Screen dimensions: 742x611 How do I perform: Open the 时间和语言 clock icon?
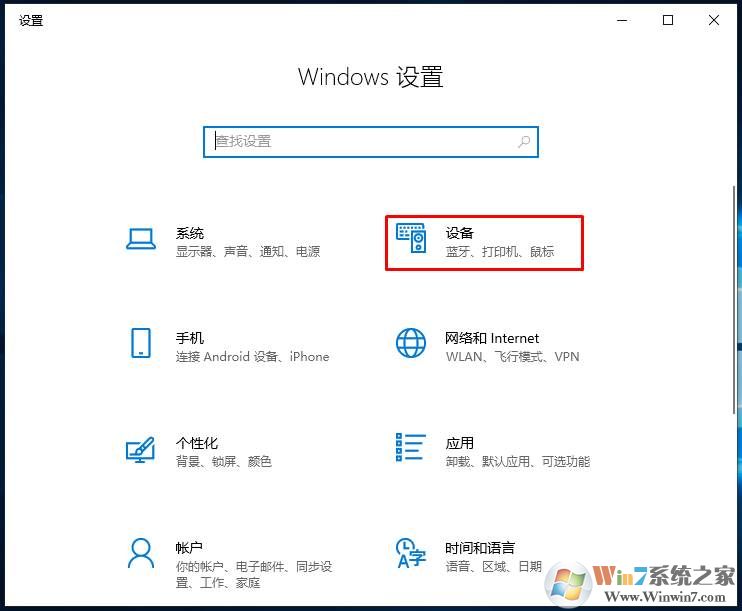pos(411,553)
